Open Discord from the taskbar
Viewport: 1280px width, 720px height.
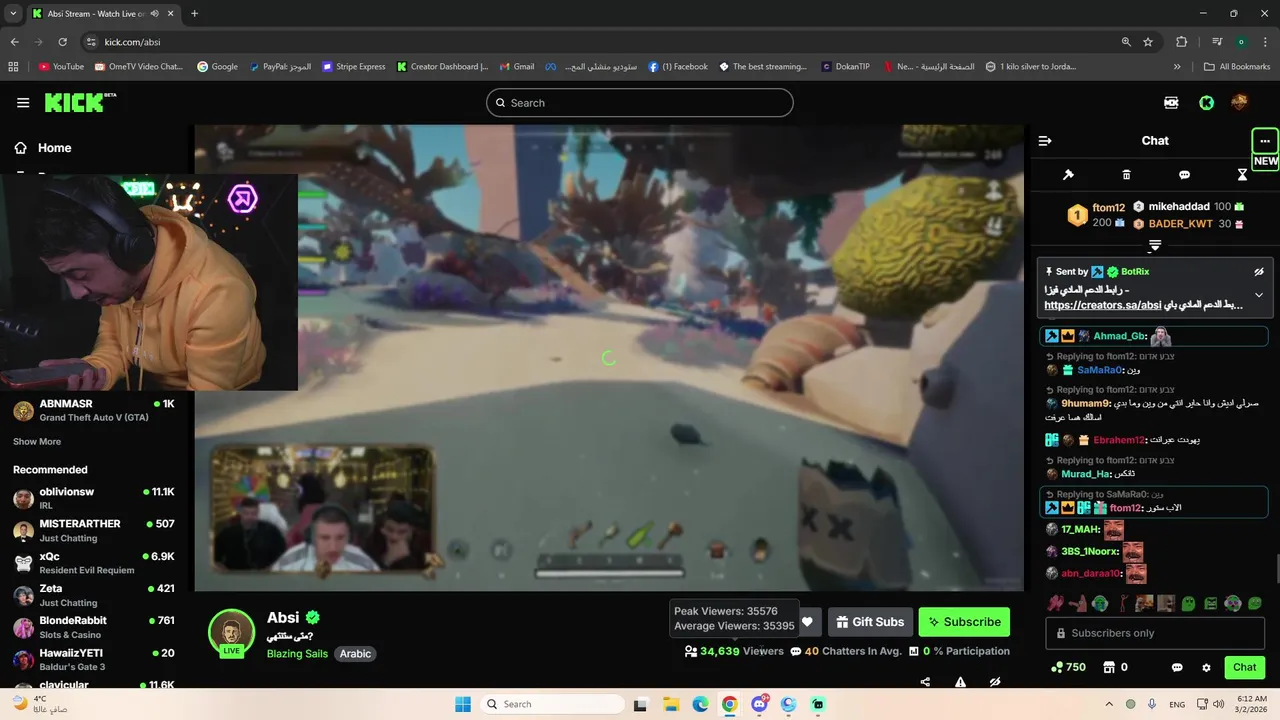[x=760, y=704]
